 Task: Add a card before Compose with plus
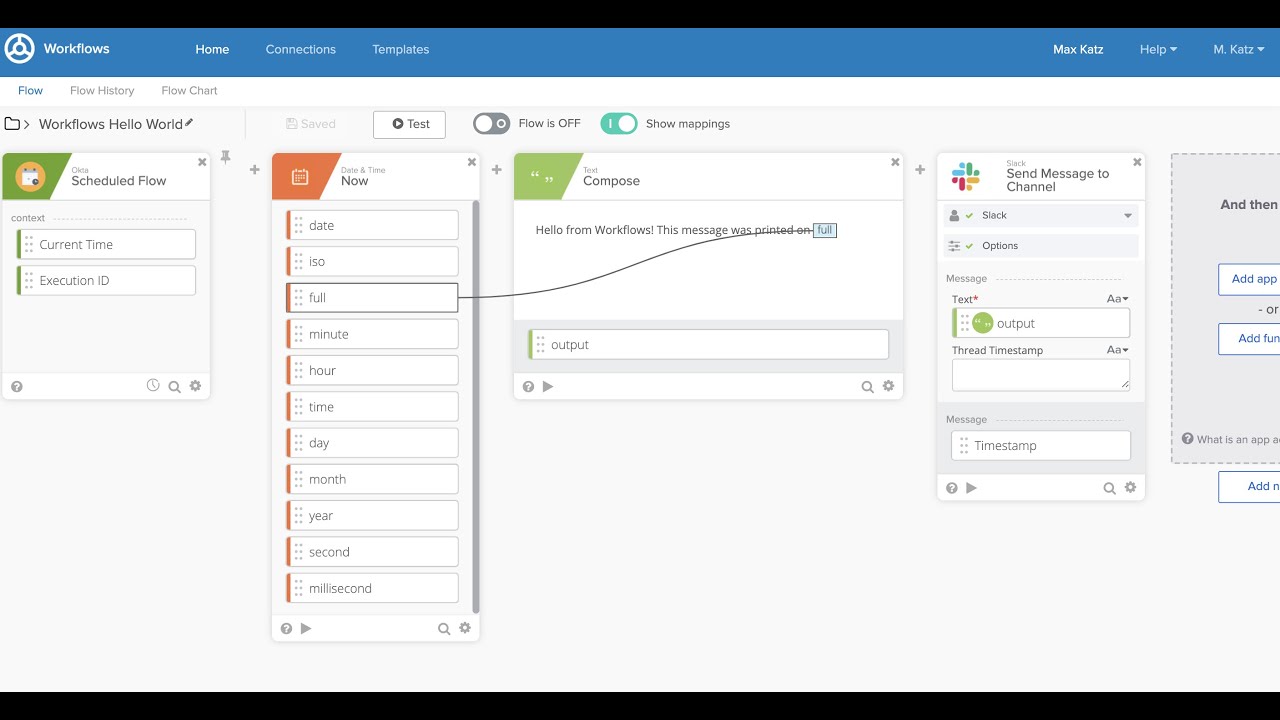click(x=497, y=170)
